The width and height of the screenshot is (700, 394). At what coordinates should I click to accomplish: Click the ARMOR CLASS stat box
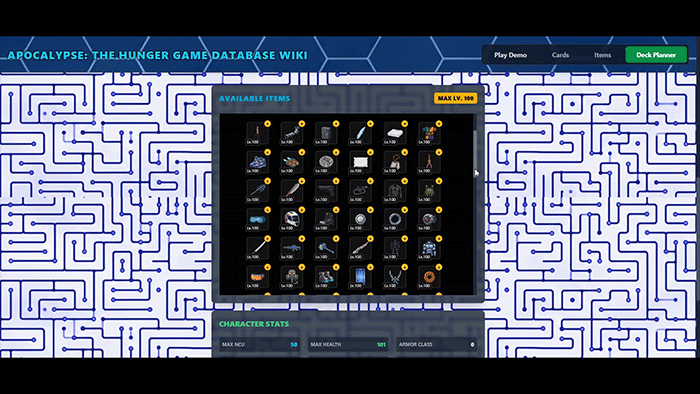pos(436,344)
